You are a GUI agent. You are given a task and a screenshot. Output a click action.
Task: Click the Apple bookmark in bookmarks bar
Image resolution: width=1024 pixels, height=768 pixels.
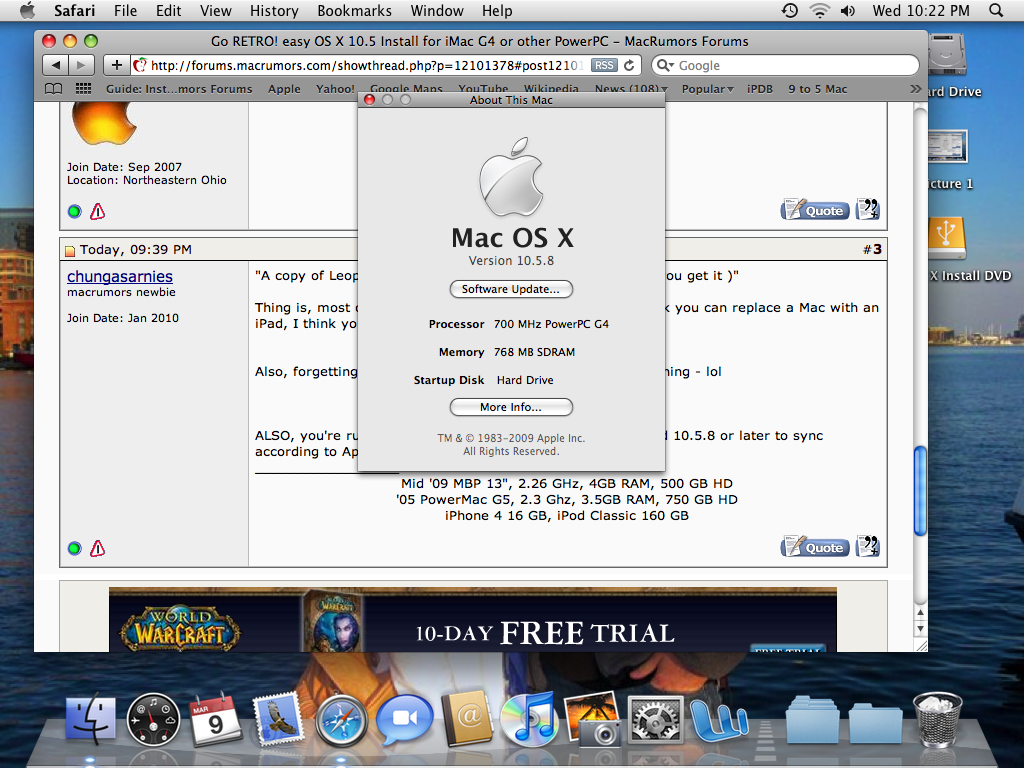284,89
